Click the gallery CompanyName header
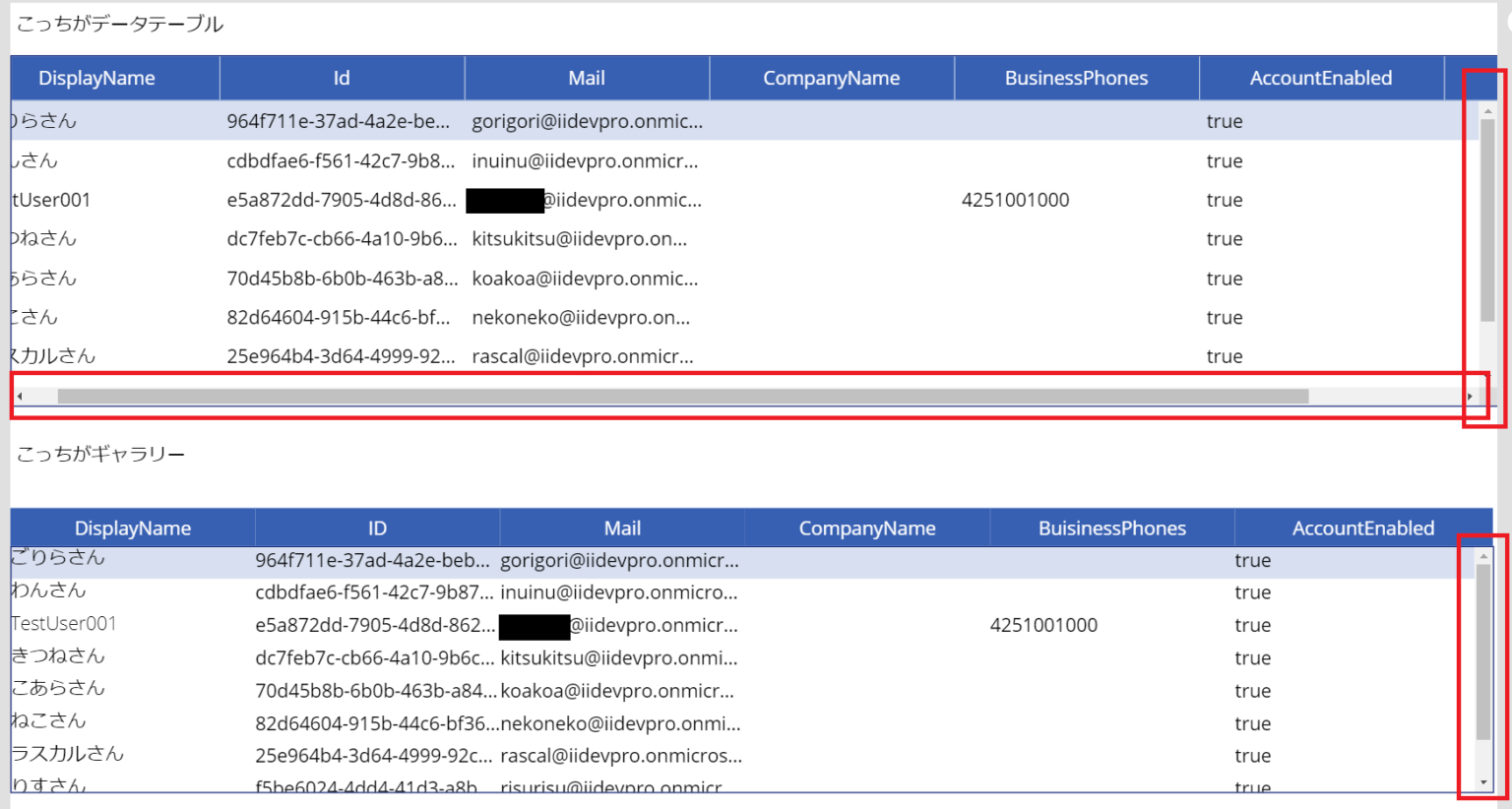This screenshot has width=1512, height=809. pyautogui.click(x=867, y=529)
